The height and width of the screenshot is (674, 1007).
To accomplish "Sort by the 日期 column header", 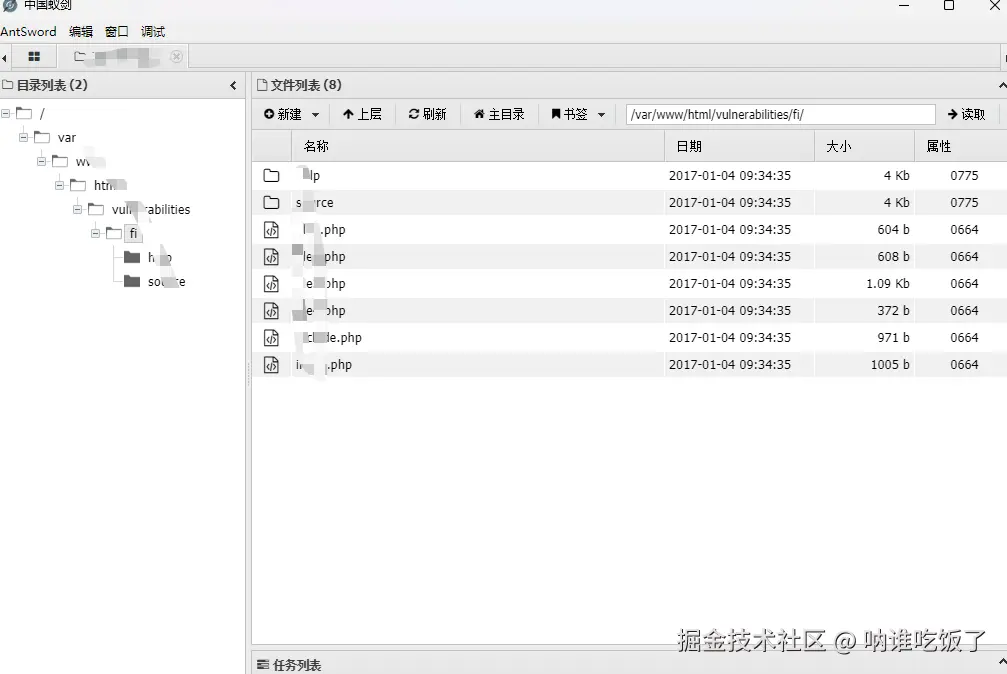I will coord(739,146).
